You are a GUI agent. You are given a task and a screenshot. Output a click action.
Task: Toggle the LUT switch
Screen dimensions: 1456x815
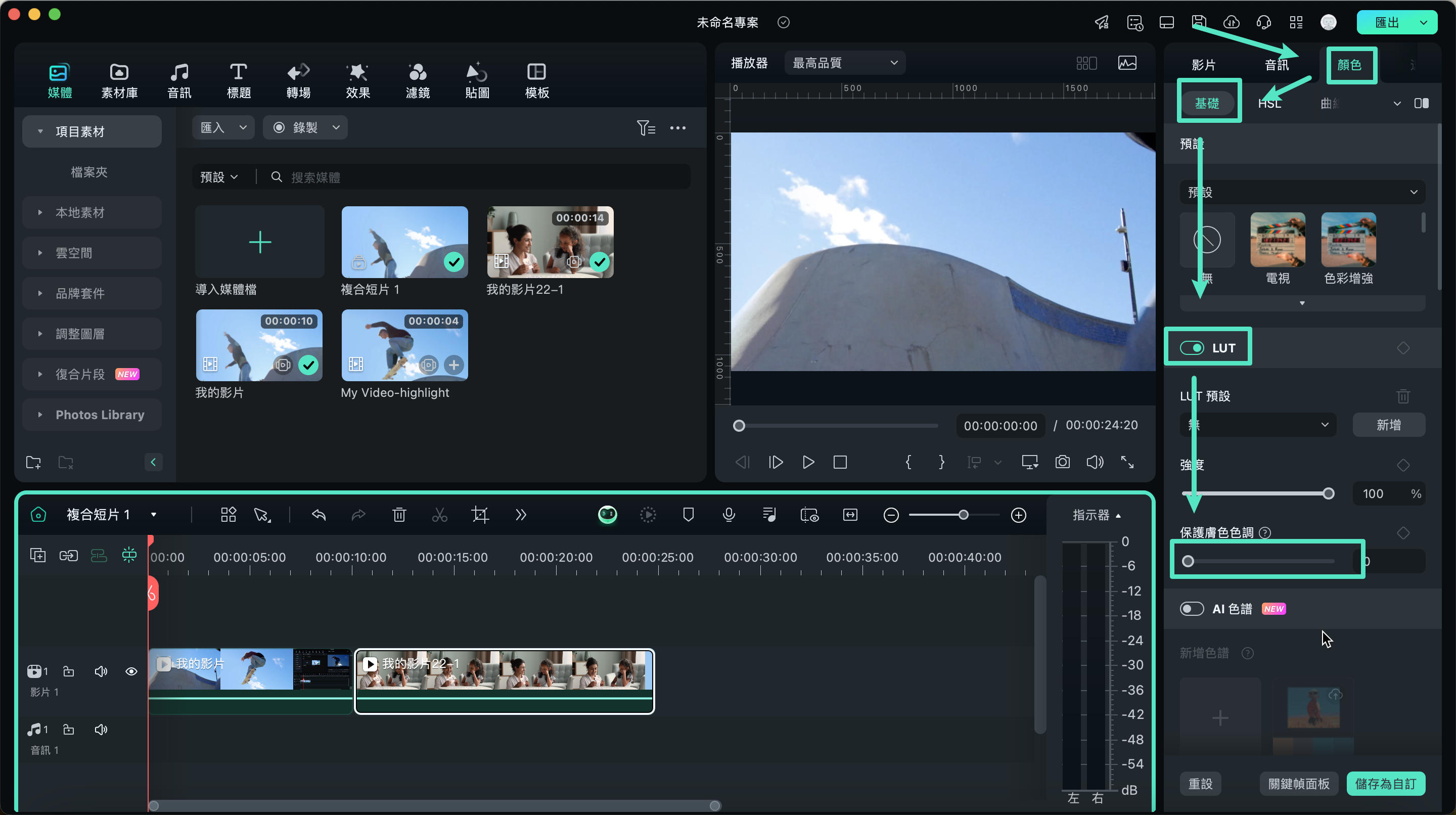coord(1192,348)
